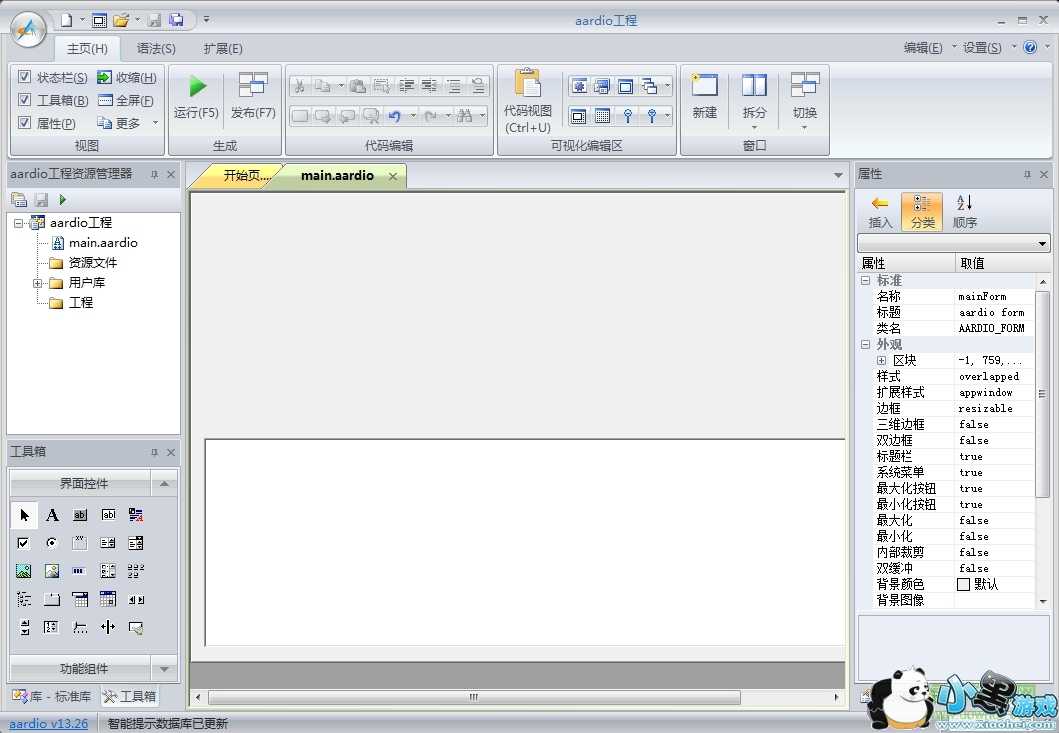Pin the 属性 properties panel
Screen dimensions: 1059x733
pyautogui.click(x=1027, y=174)
